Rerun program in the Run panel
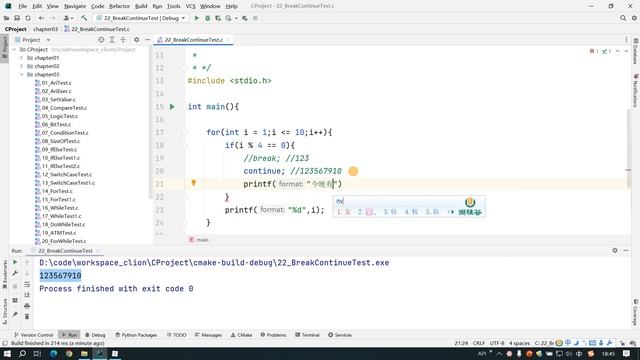 tap(15, 262)
